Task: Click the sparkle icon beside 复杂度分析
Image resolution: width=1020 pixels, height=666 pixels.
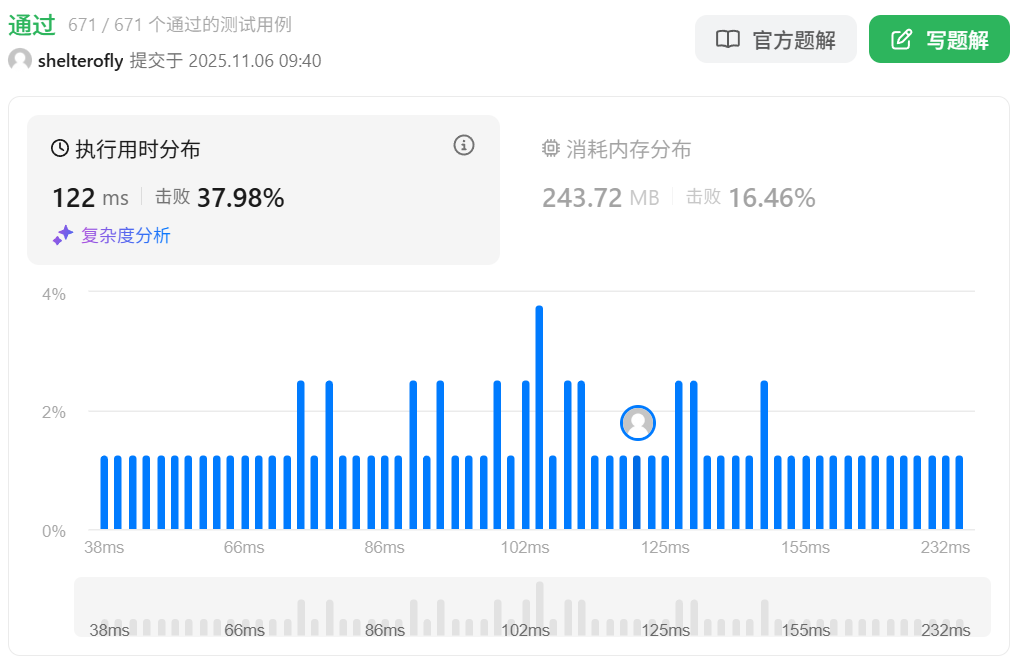Action: click(x=63, y=235)
